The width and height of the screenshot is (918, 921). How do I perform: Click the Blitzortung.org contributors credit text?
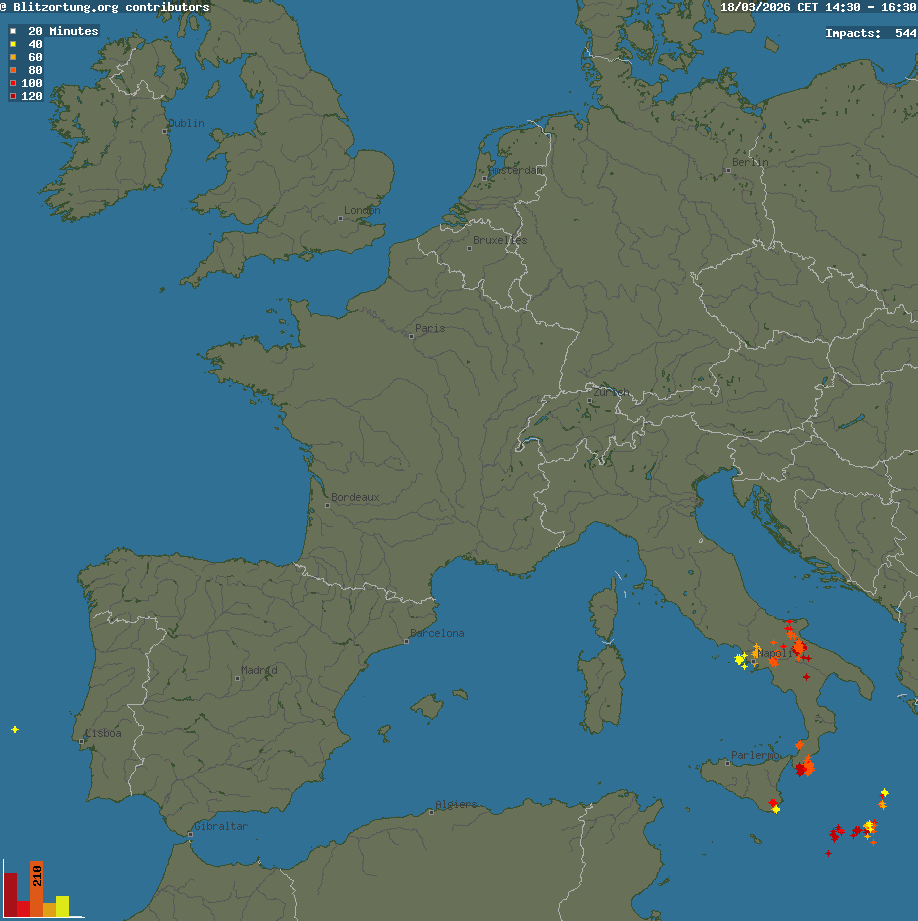pos(110,7)
